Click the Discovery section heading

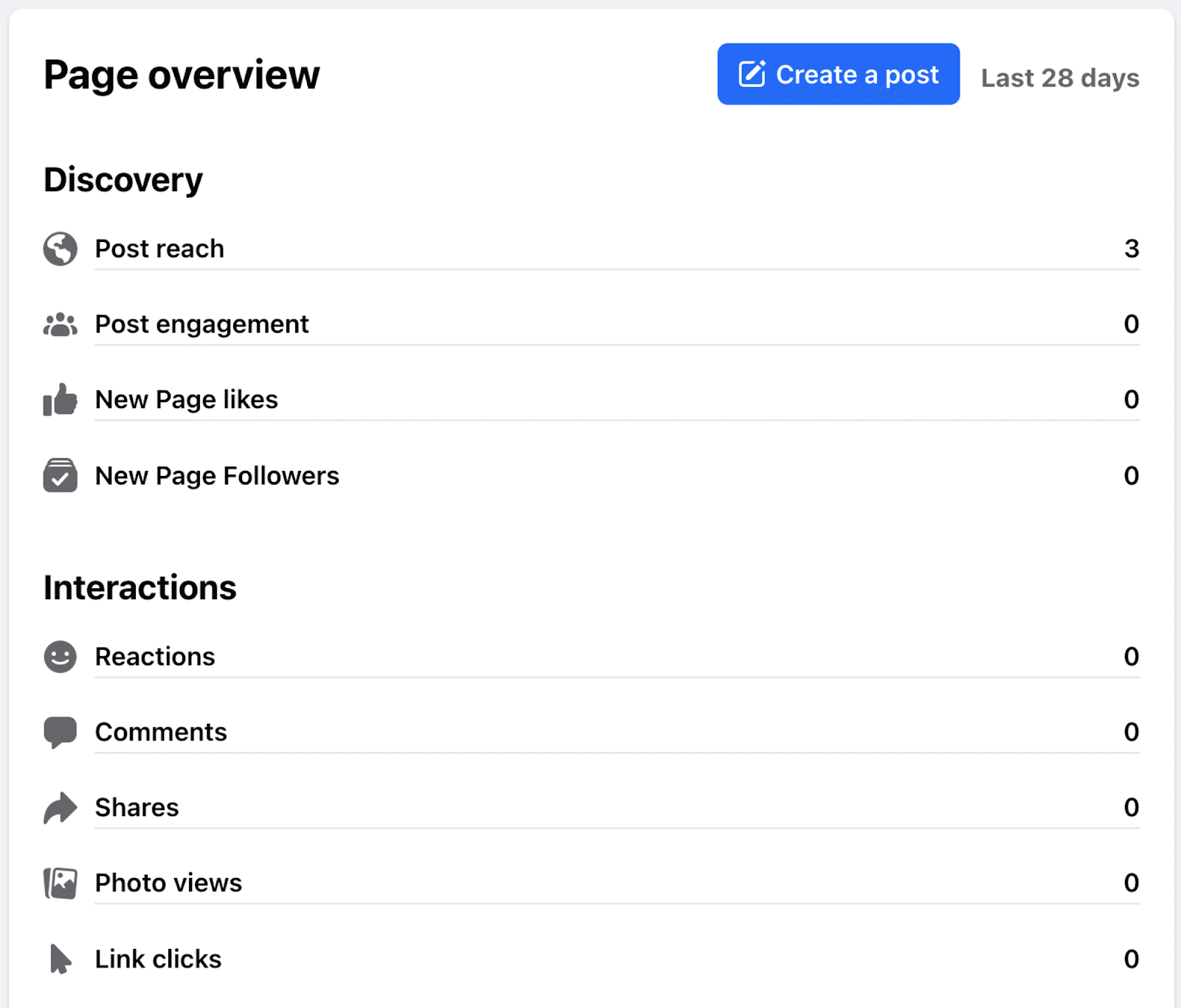coord(123,179)
